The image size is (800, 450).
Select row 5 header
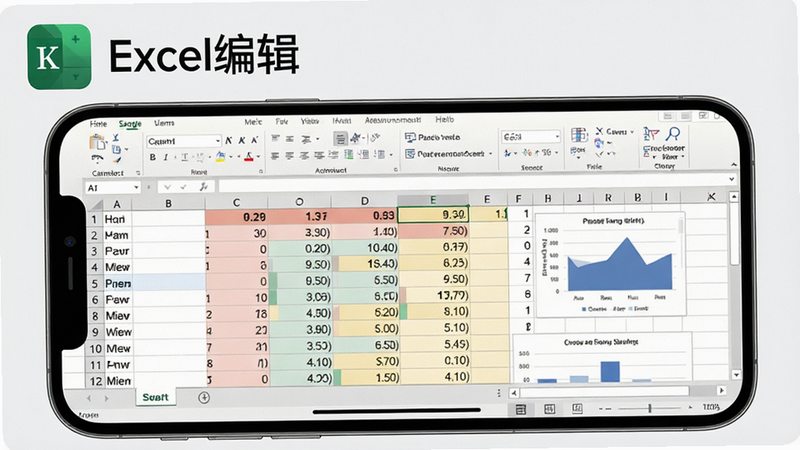(94, 284)
